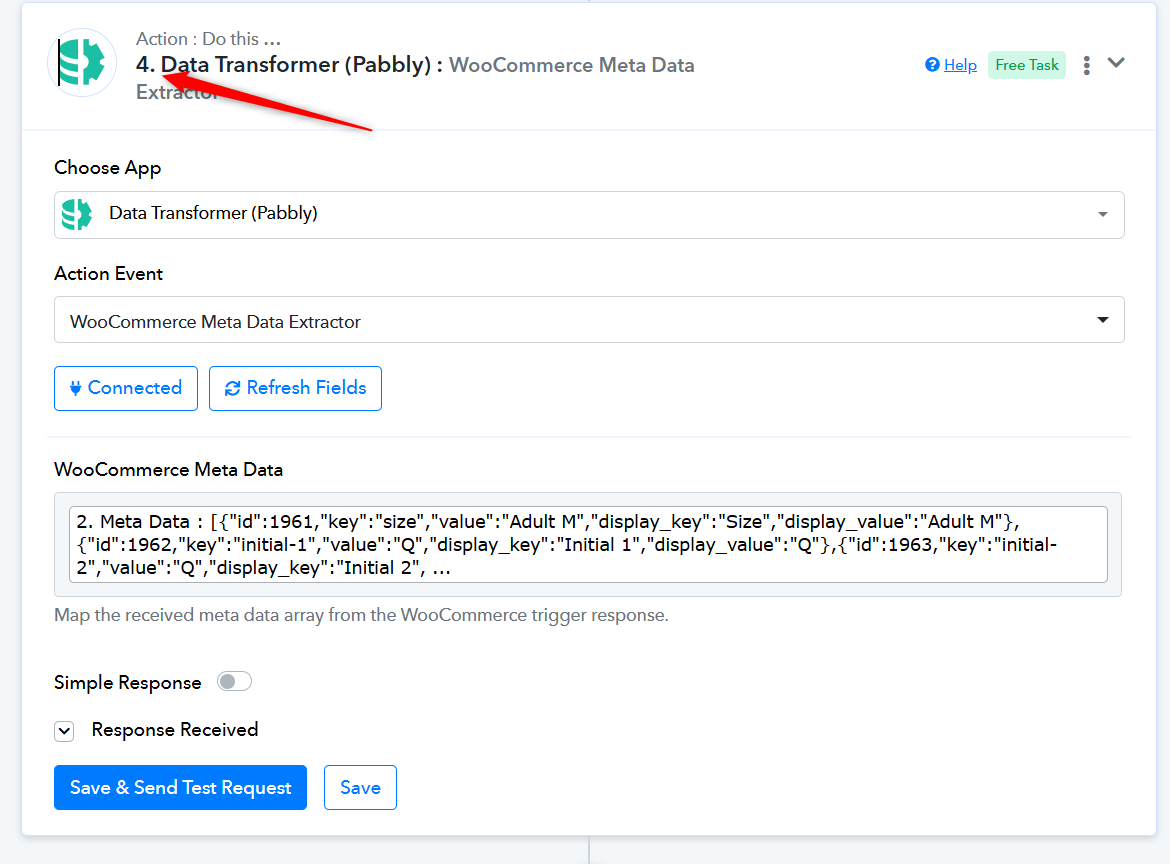1170x864 pixels.
Task: Click the blue Help question mark icon
Action: pyautogui.click(x=932, y=65)
